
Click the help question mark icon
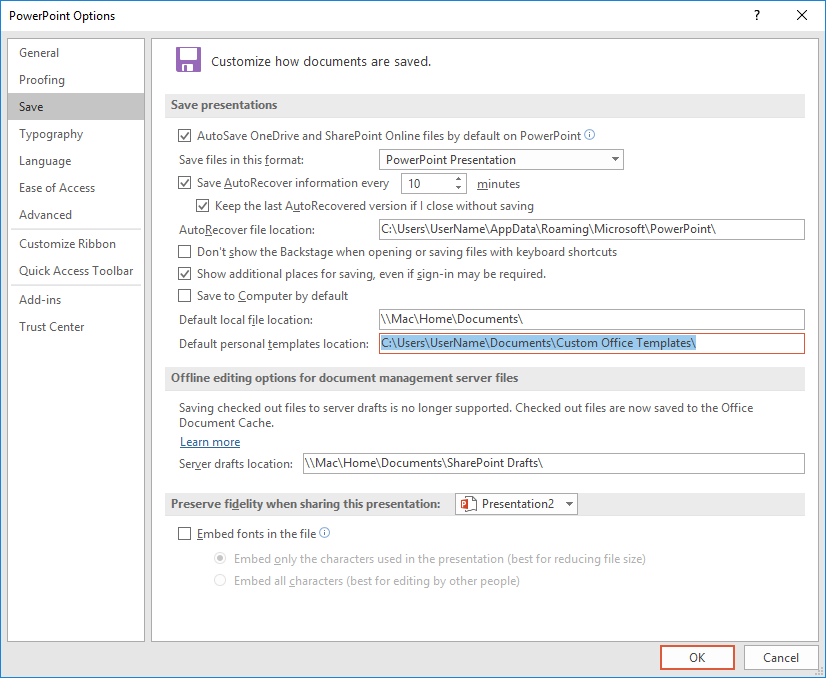click(757, 15)
